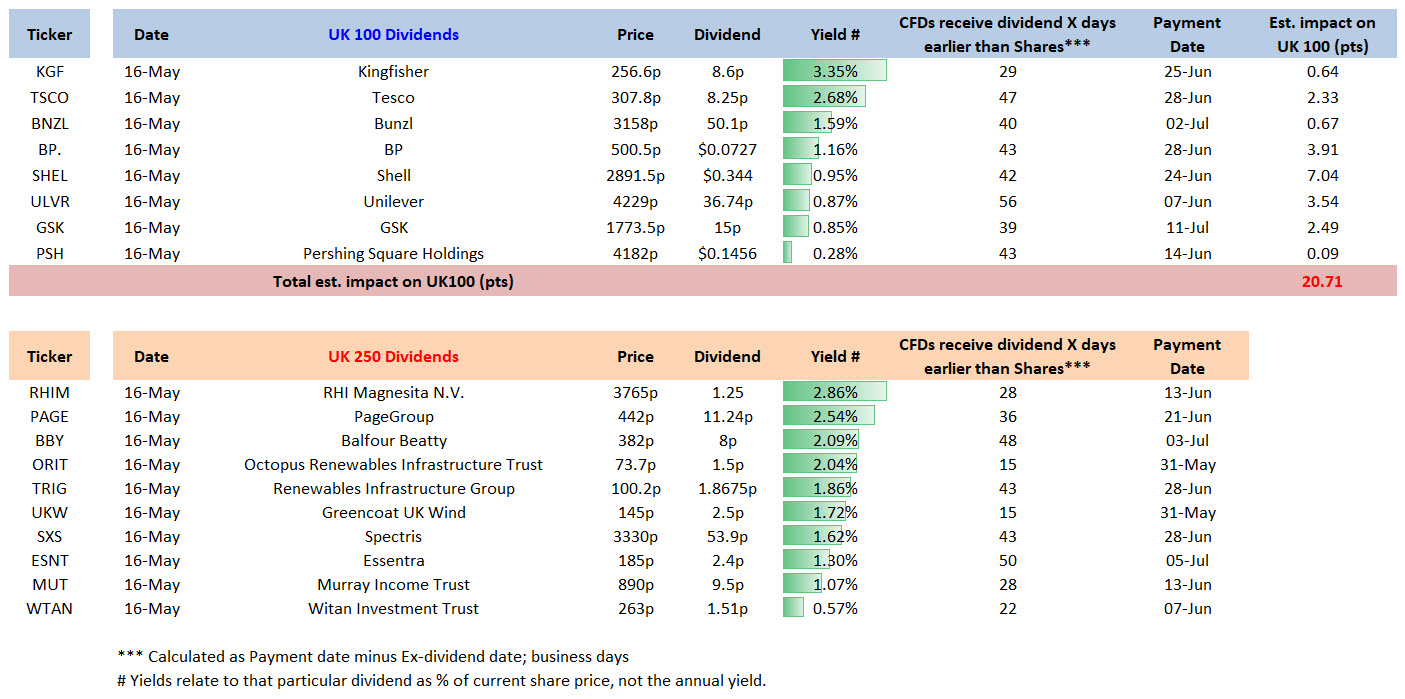Click the UK 250 Dividends header

[x=393, y=357]
